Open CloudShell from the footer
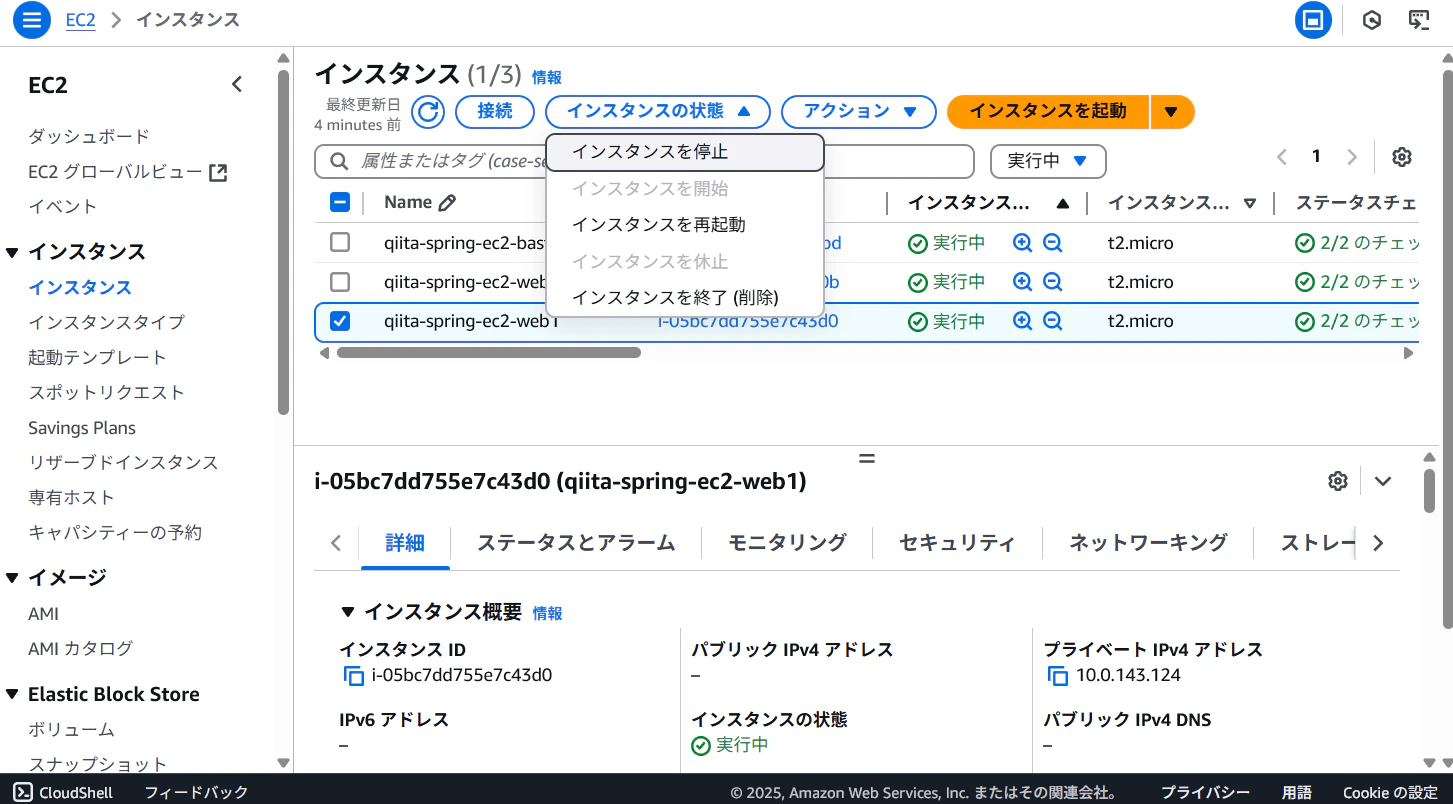Viewport: 1453px width, 804px height. (x=63, y=793)
